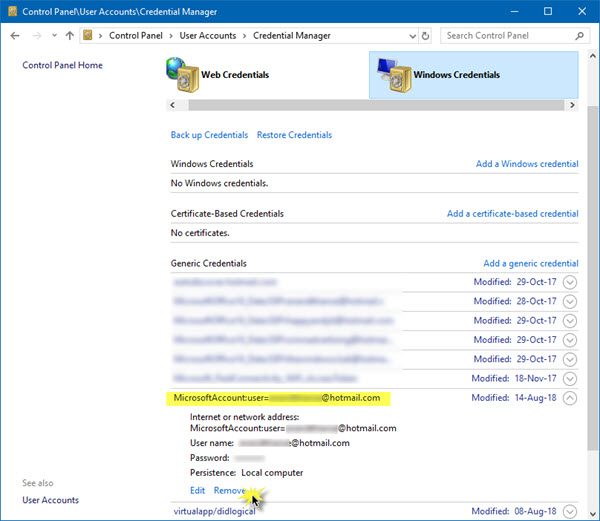This screenshot has width=600, height=521.
Task: Click the search magnifier icon
Action: 580,36
